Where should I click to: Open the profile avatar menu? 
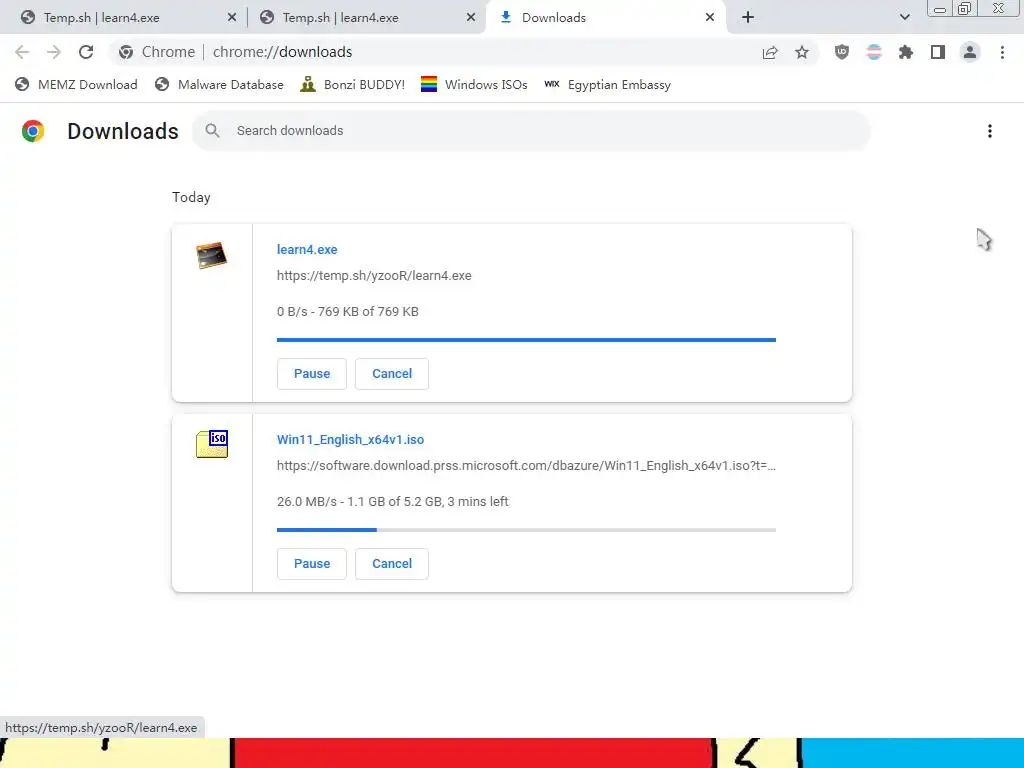[x=970, y=52]
